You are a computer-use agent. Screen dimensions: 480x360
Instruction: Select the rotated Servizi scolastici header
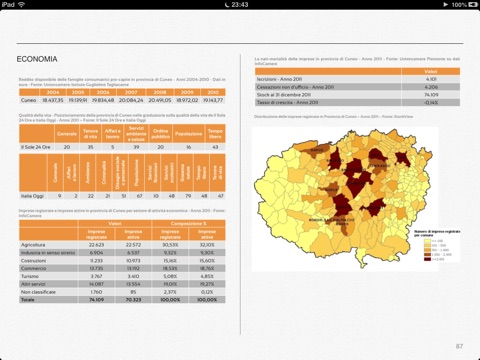(169, 172)
